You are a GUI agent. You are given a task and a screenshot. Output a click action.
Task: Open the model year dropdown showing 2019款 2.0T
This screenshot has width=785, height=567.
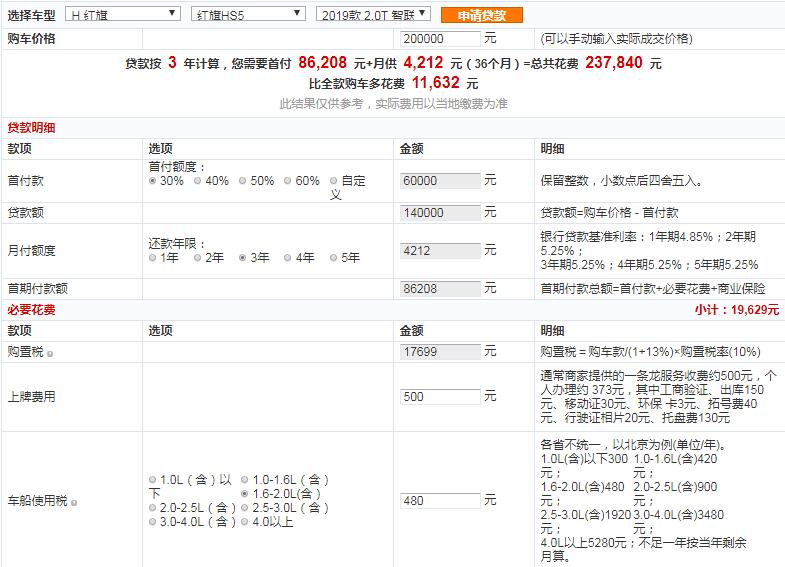pyautogui.click(x=373, y=14)
